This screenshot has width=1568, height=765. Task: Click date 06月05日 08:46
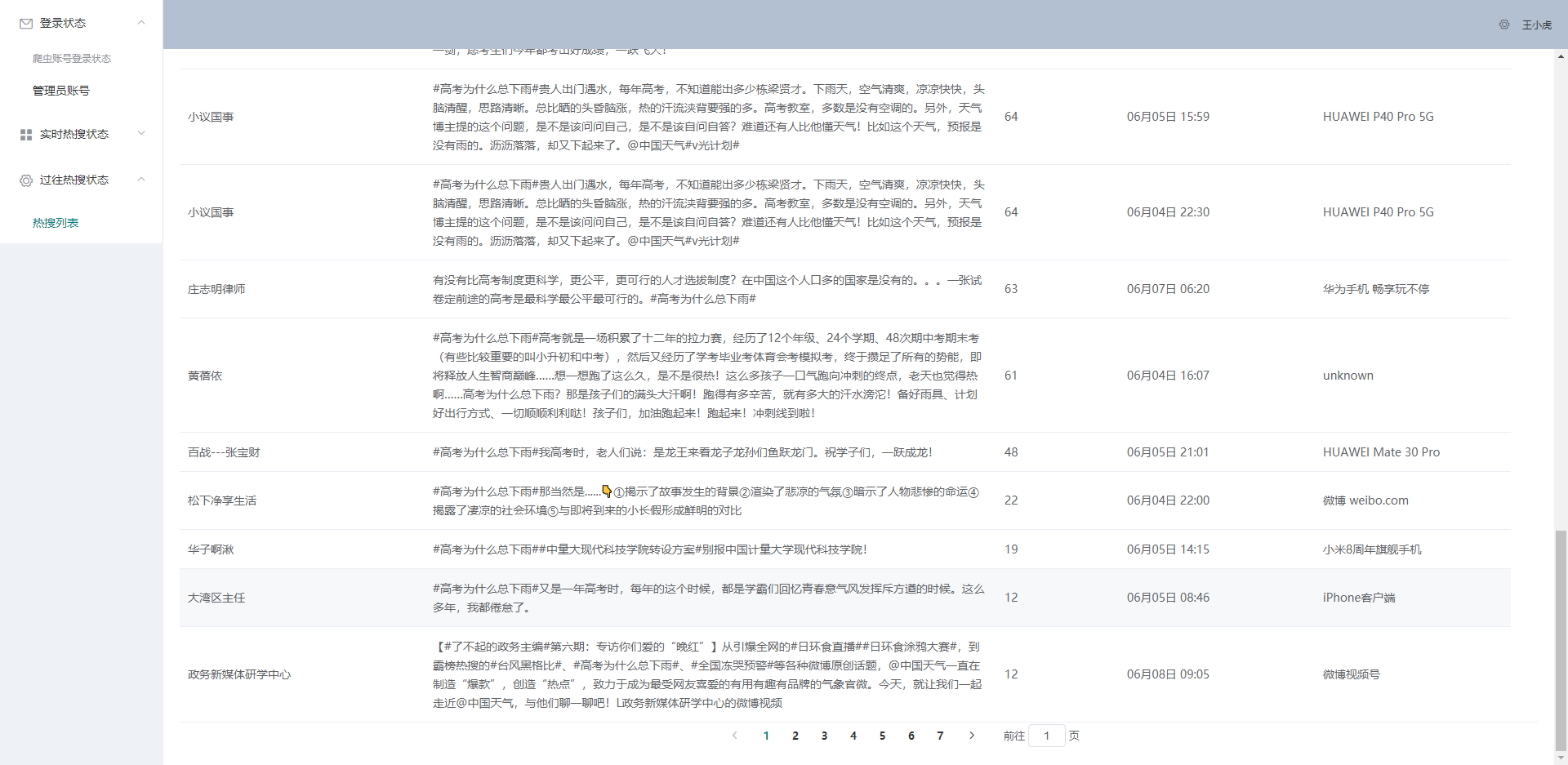click(1168, 598)
